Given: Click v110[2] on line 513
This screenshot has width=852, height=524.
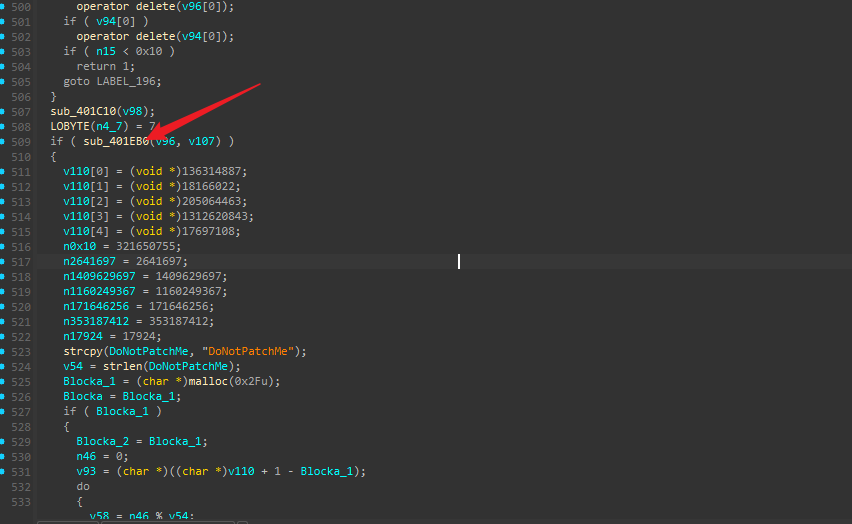Looking at the screenshot, I should click(x=86, y=201).
